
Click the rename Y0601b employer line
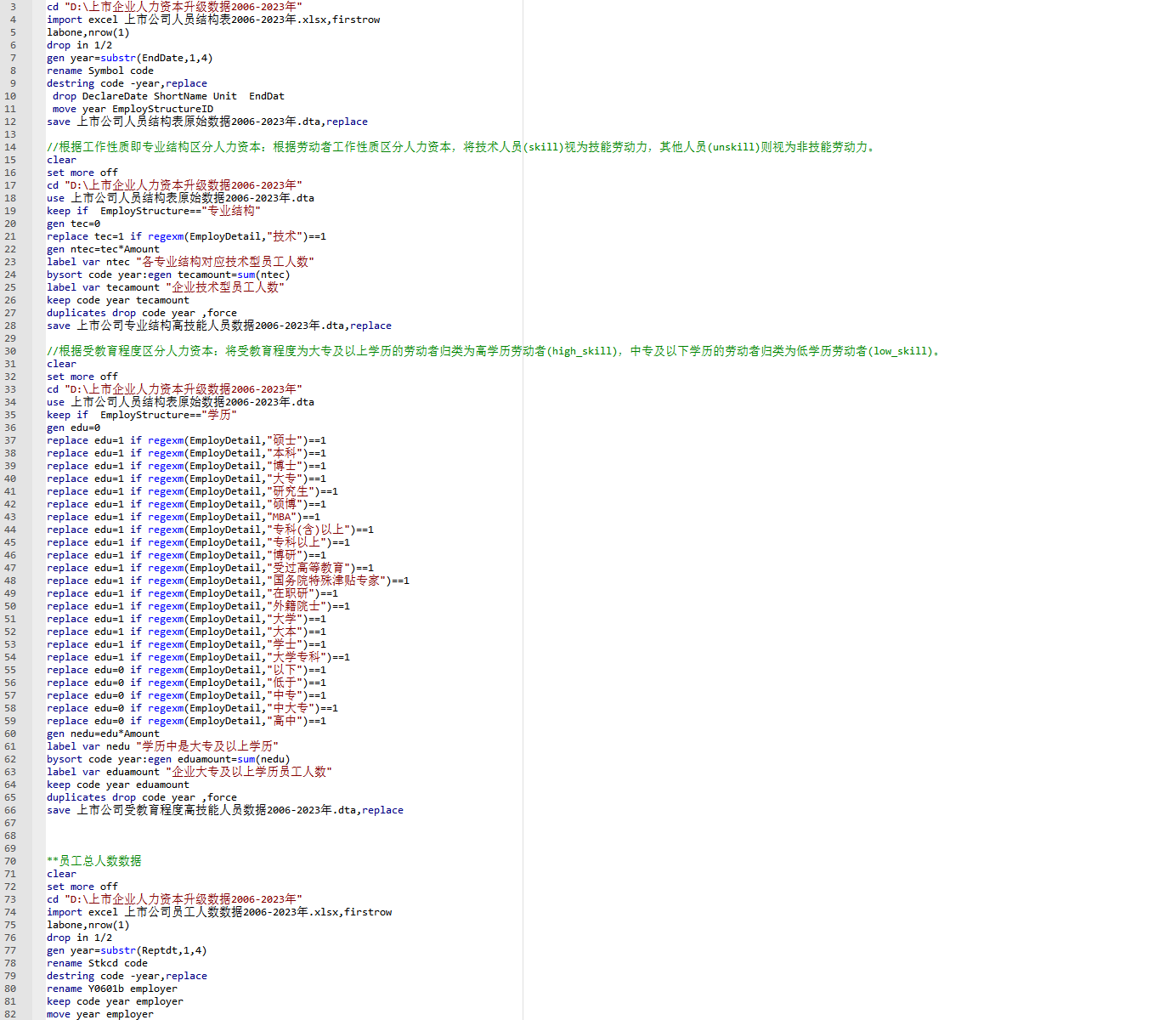pos(112,989)
